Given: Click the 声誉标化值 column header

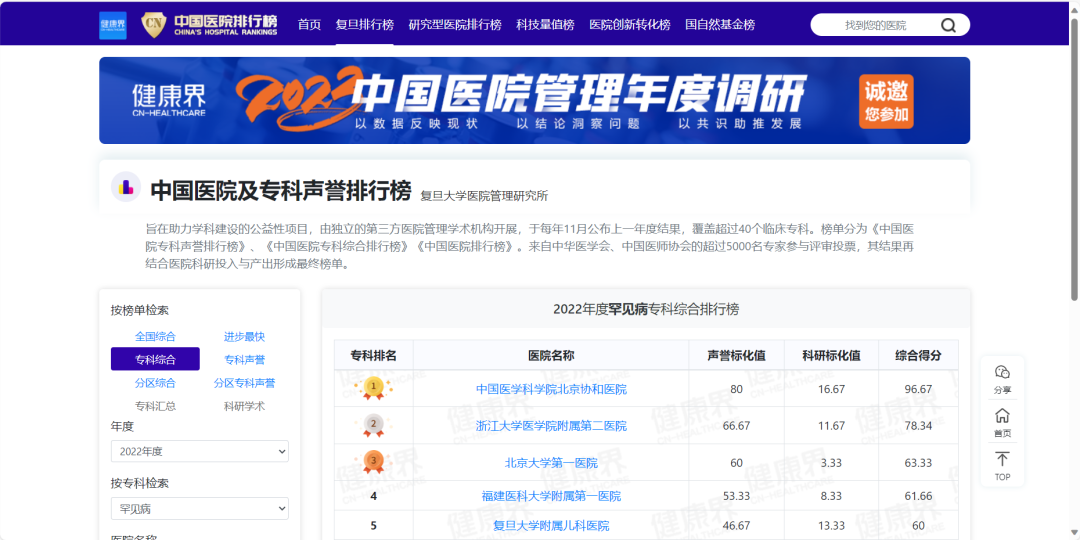Looking at the screenshot, I should pyautogui.click(x=736, y=355).
